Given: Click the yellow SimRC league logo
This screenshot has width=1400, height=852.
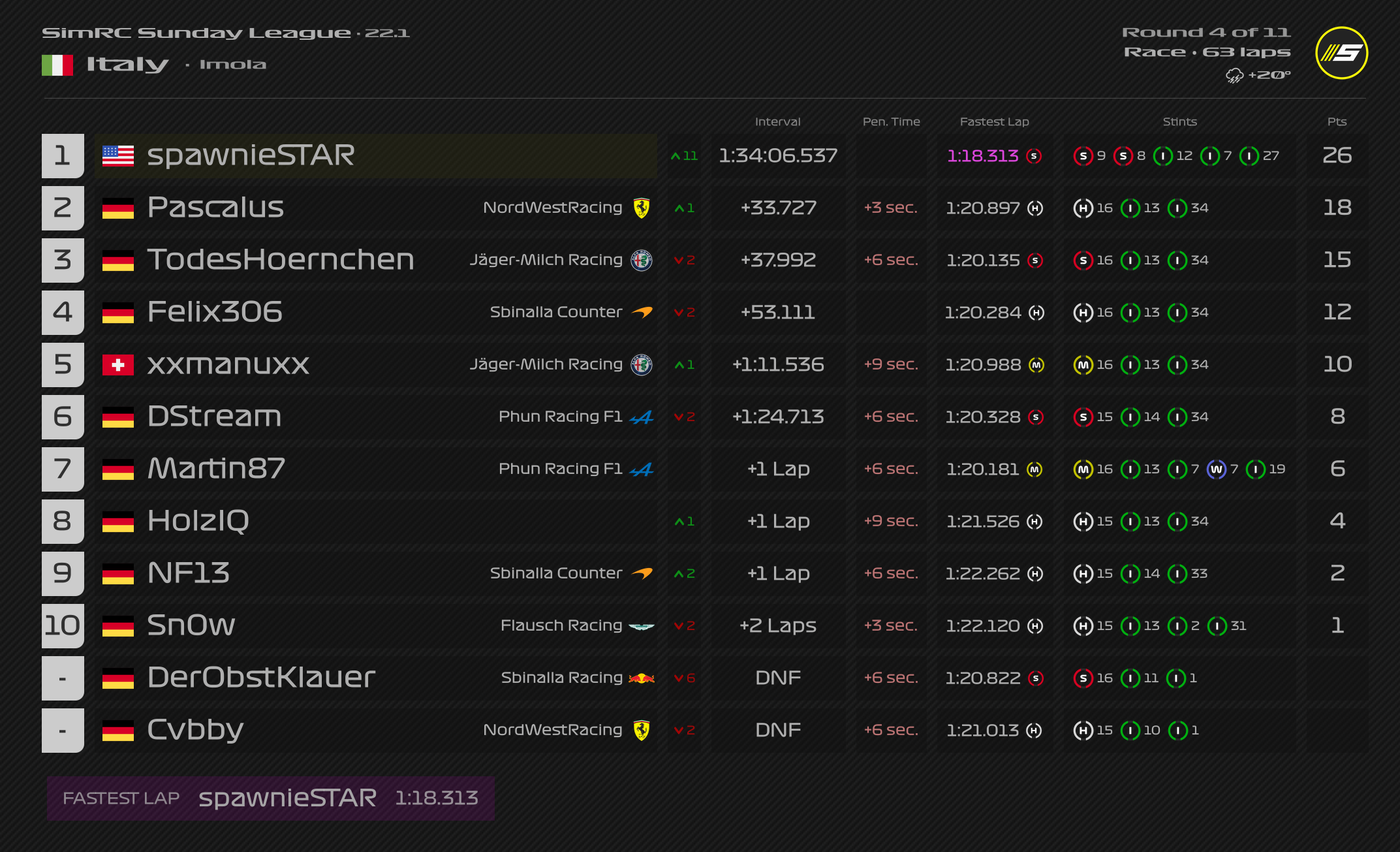Looking at the screenshot, I should 1341,53.
